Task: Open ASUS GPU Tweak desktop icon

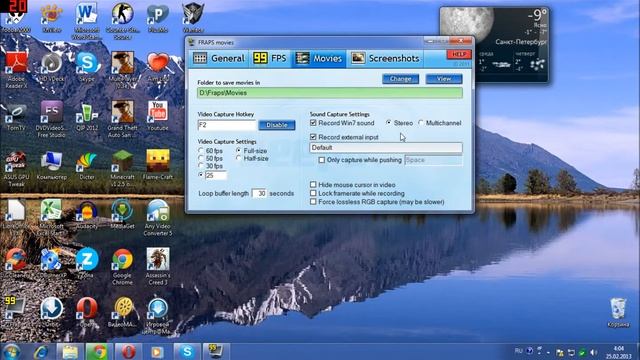Action: 16,169
